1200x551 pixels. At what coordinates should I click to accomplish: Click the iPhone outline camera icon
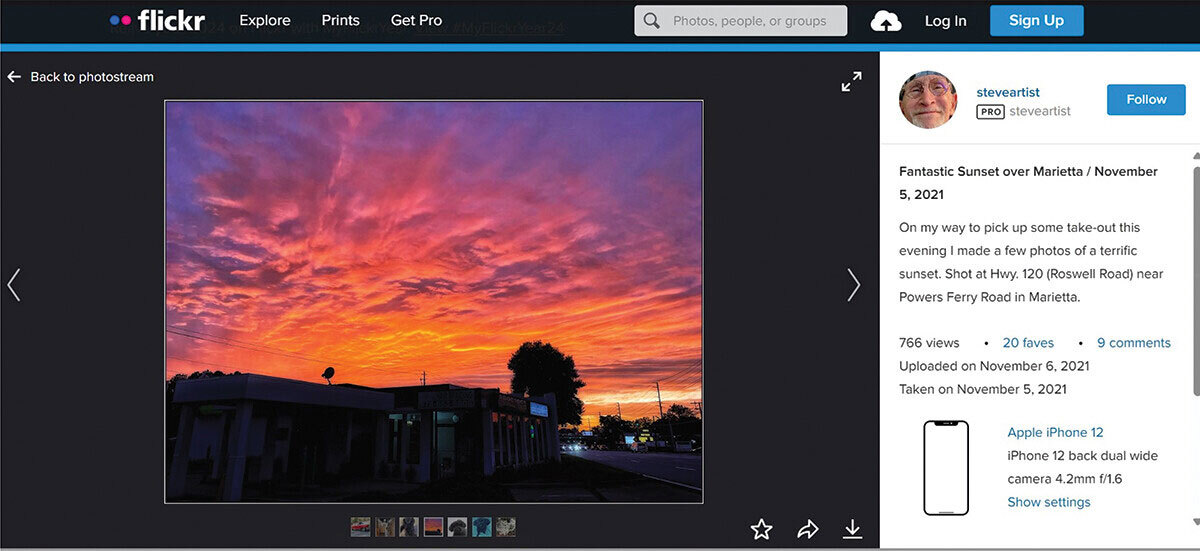tap(946, 468)
